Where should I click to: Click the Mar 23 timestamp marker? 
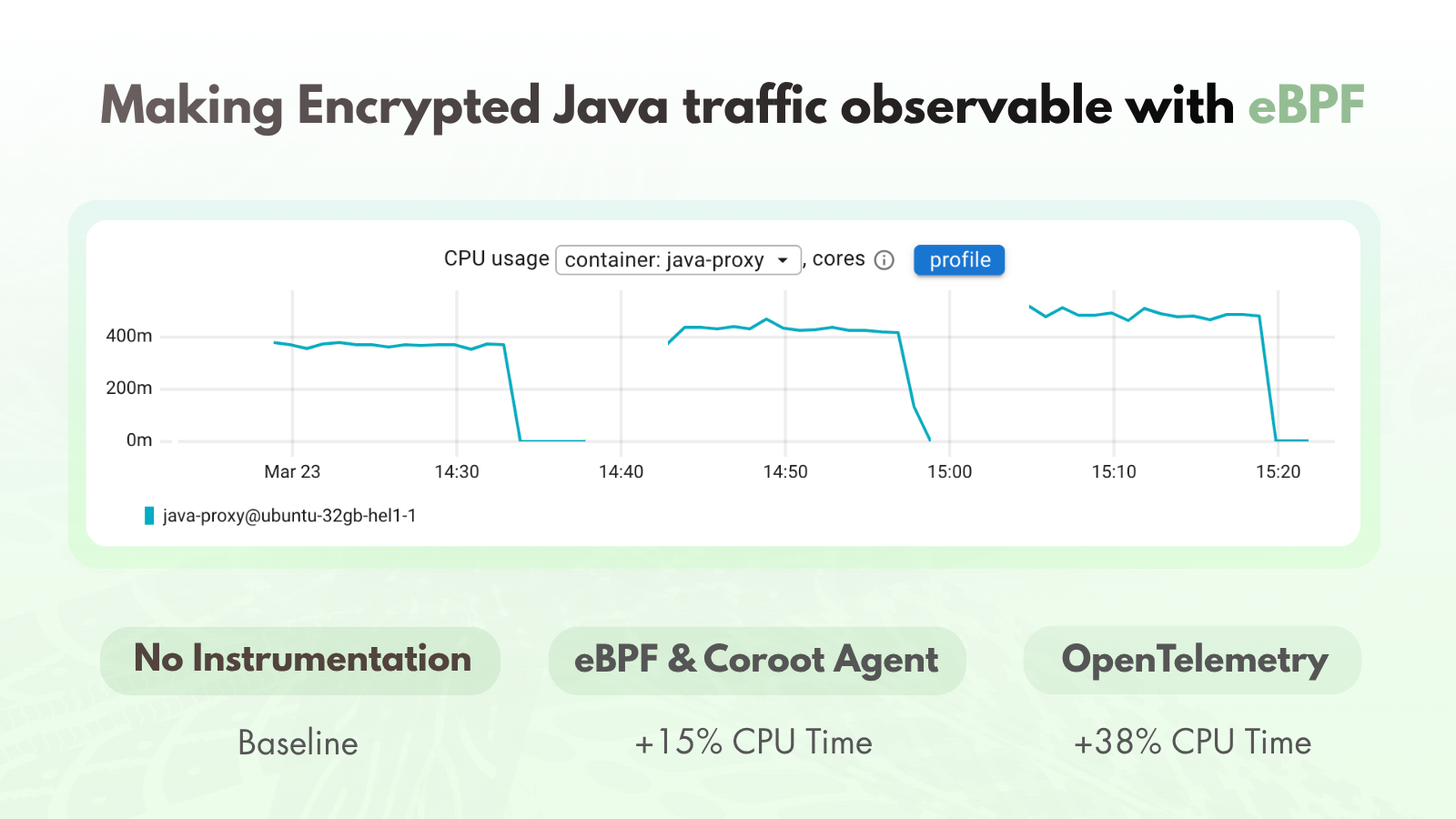pyautogui.click(x=291, y=472)
